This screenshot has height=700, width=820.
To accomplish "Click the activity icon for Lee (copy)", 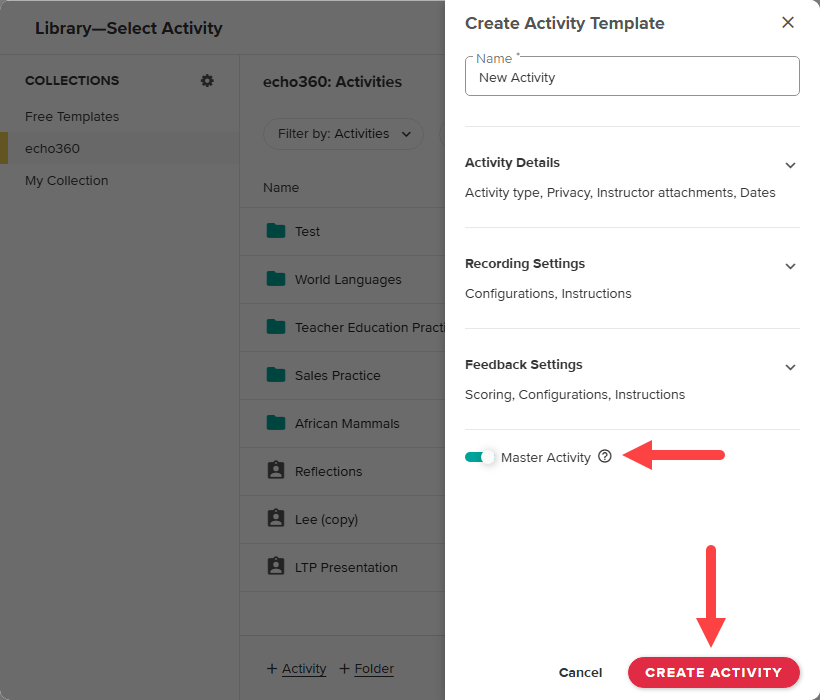I will tap(276, 519).
